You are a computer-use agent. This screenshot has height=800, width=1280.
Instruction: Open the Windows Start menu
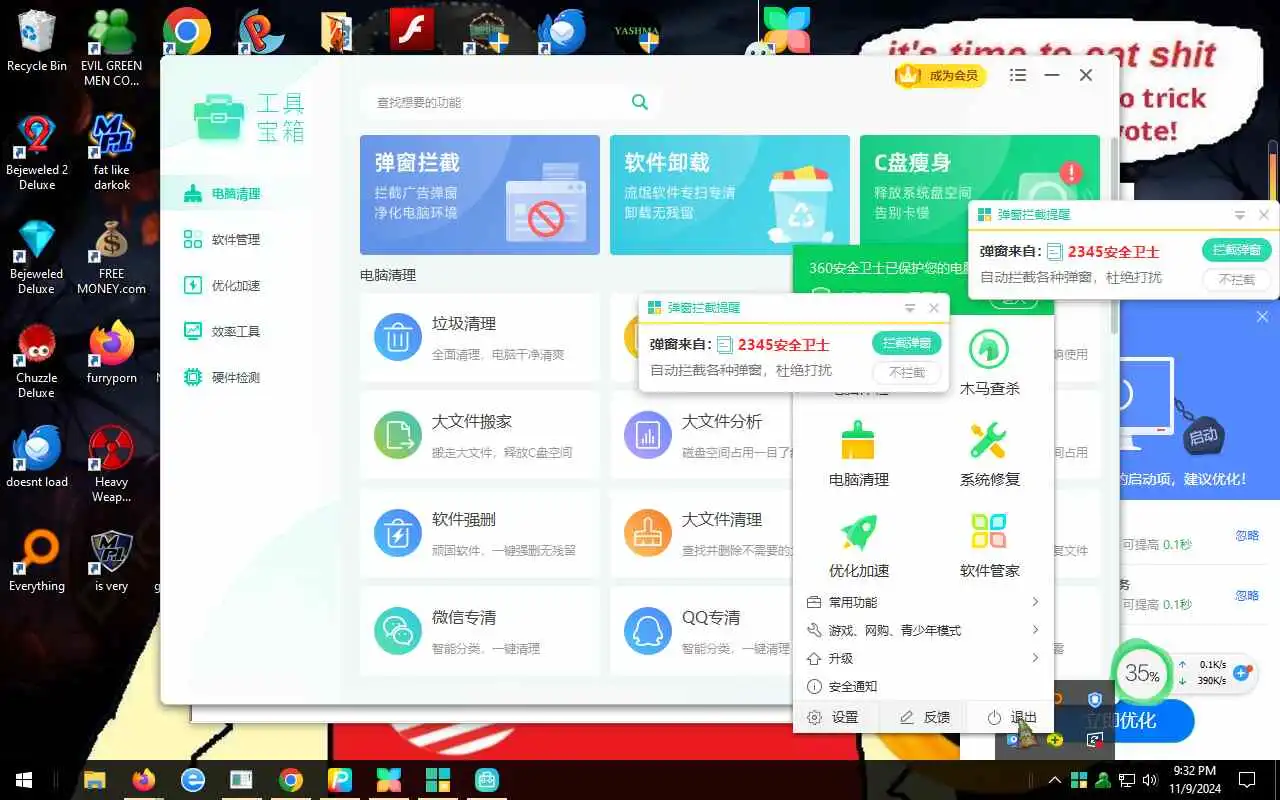coord(23,780)
